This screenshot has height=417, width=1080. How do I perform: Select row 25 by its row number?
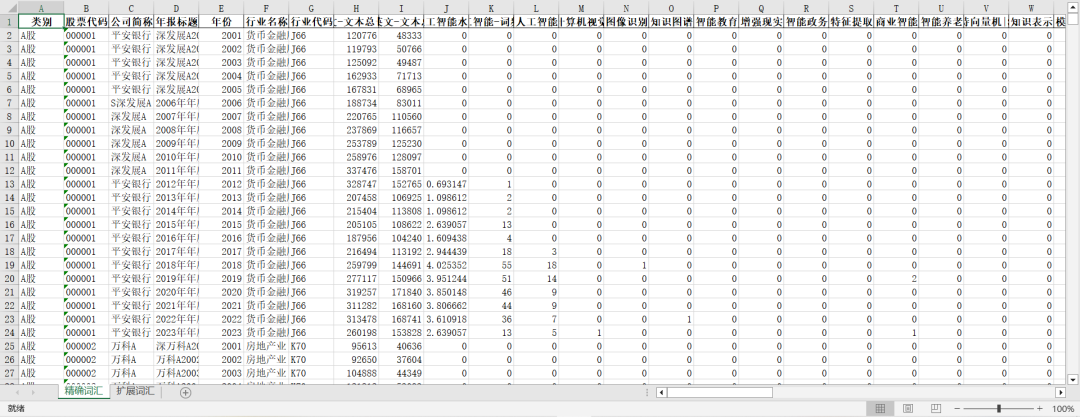click(x=9, y=346)
